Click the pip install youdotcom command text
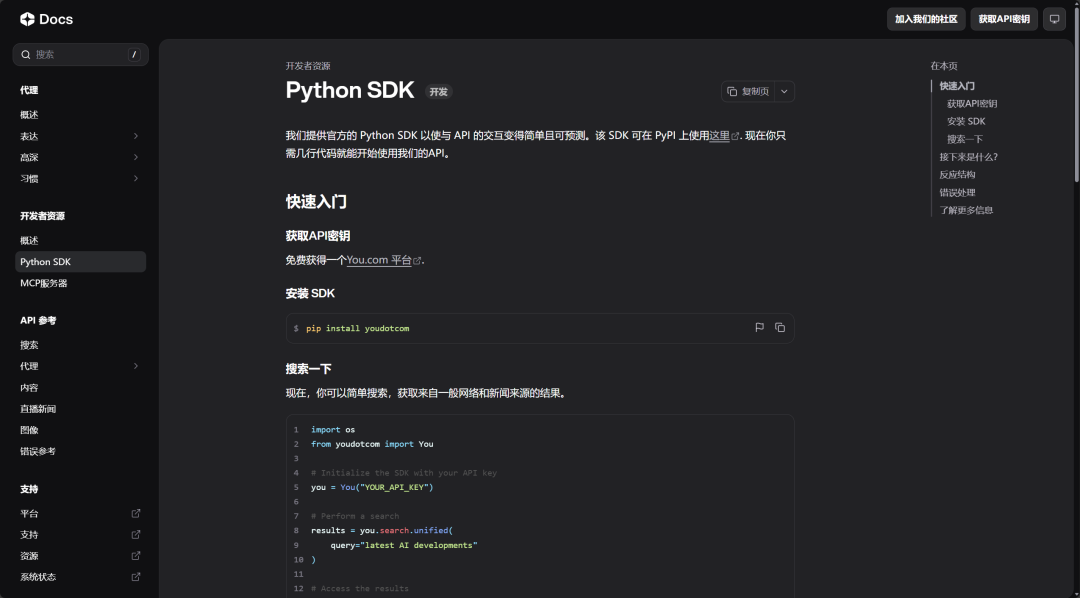 click(x=357, y=329)
